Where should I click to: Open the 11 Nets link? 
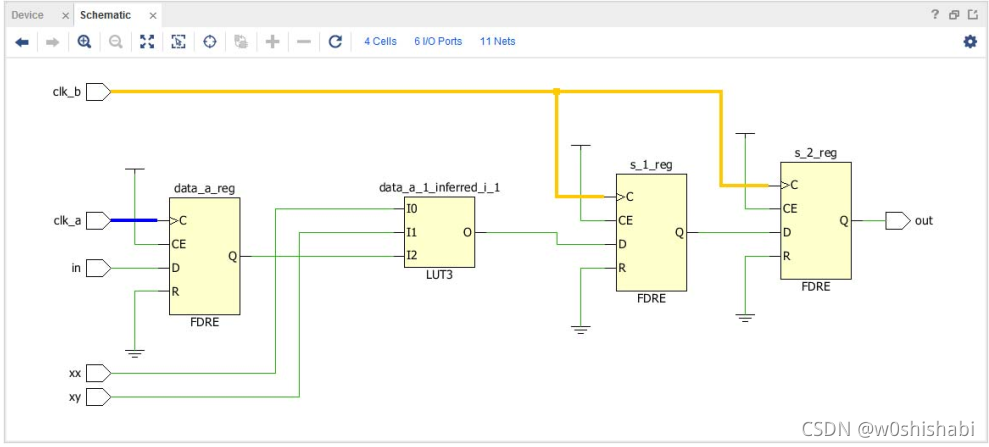coord(498,42)
